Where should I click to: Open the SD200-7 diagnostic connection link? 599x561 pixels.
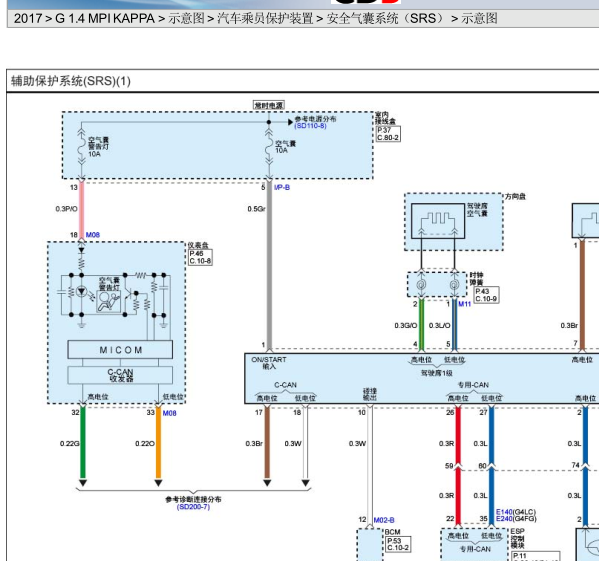[193, 507]
